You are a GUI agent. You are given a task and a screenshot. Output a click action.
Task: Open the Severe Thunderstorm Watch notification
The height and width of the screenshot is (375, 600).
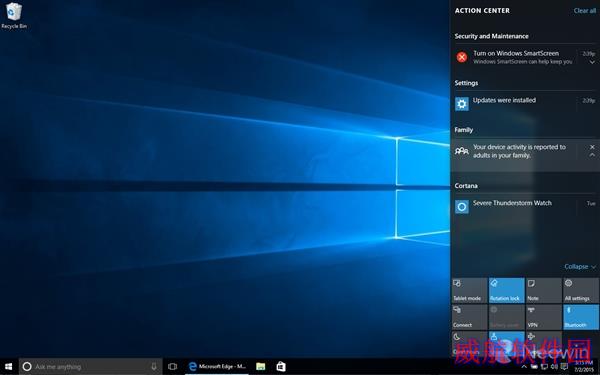point(525,207)
